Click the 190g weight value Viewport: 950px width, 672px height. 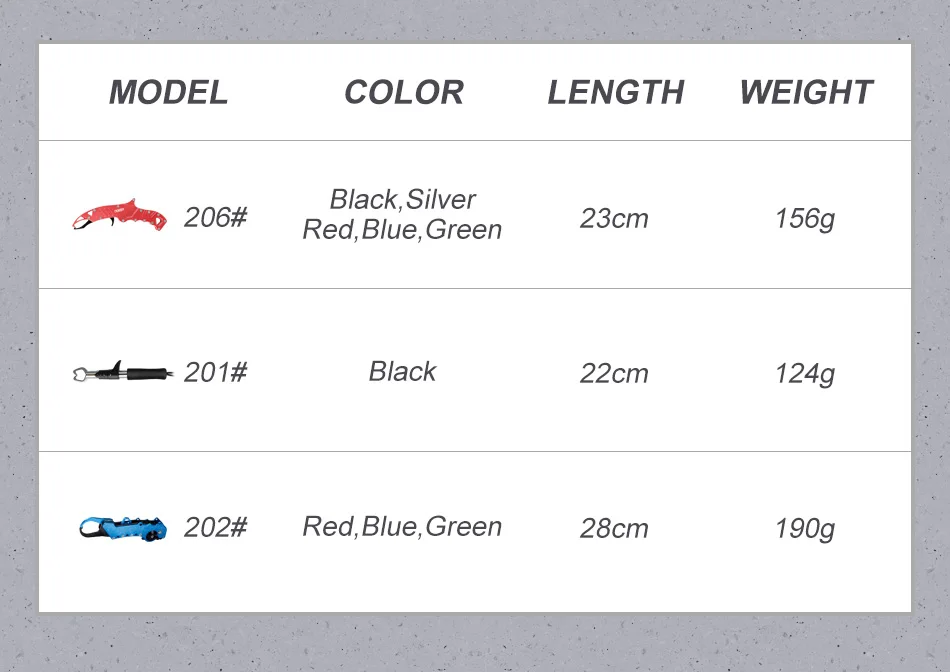tap(804, 529)
